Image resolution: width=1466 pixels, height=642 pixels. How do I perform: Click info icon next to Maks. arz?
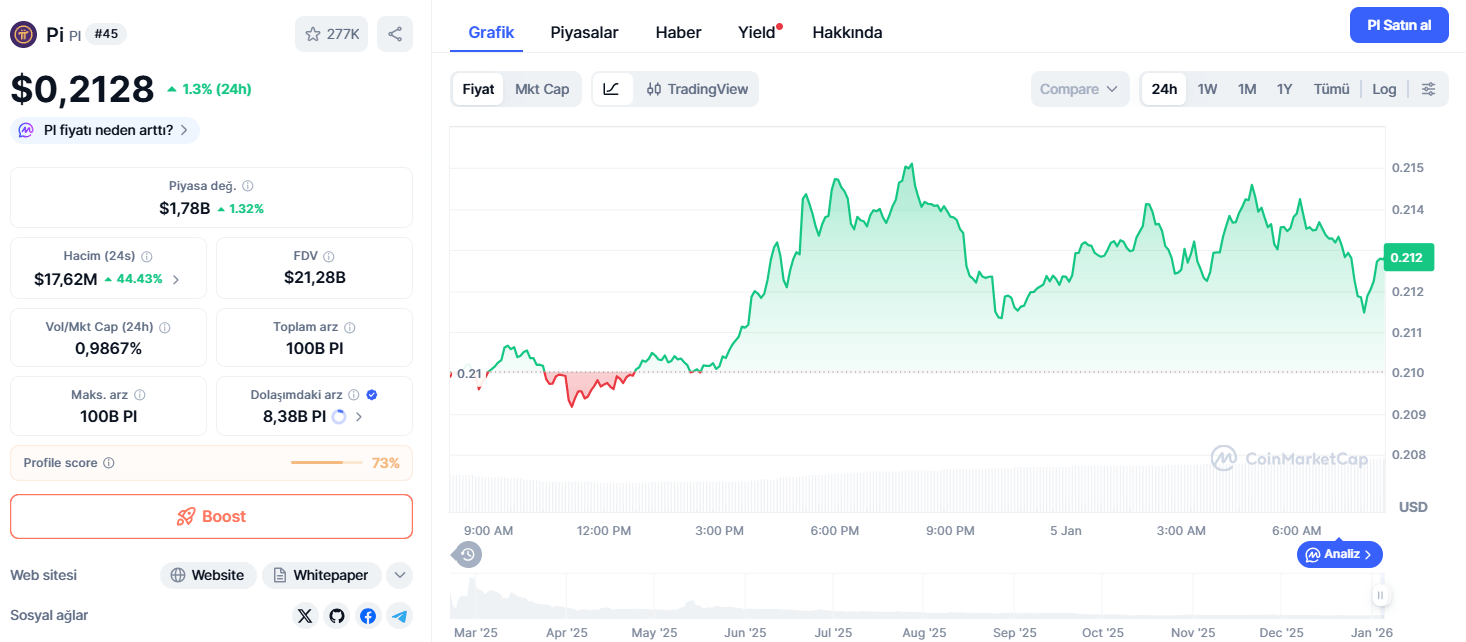click(x=140, y=395)
